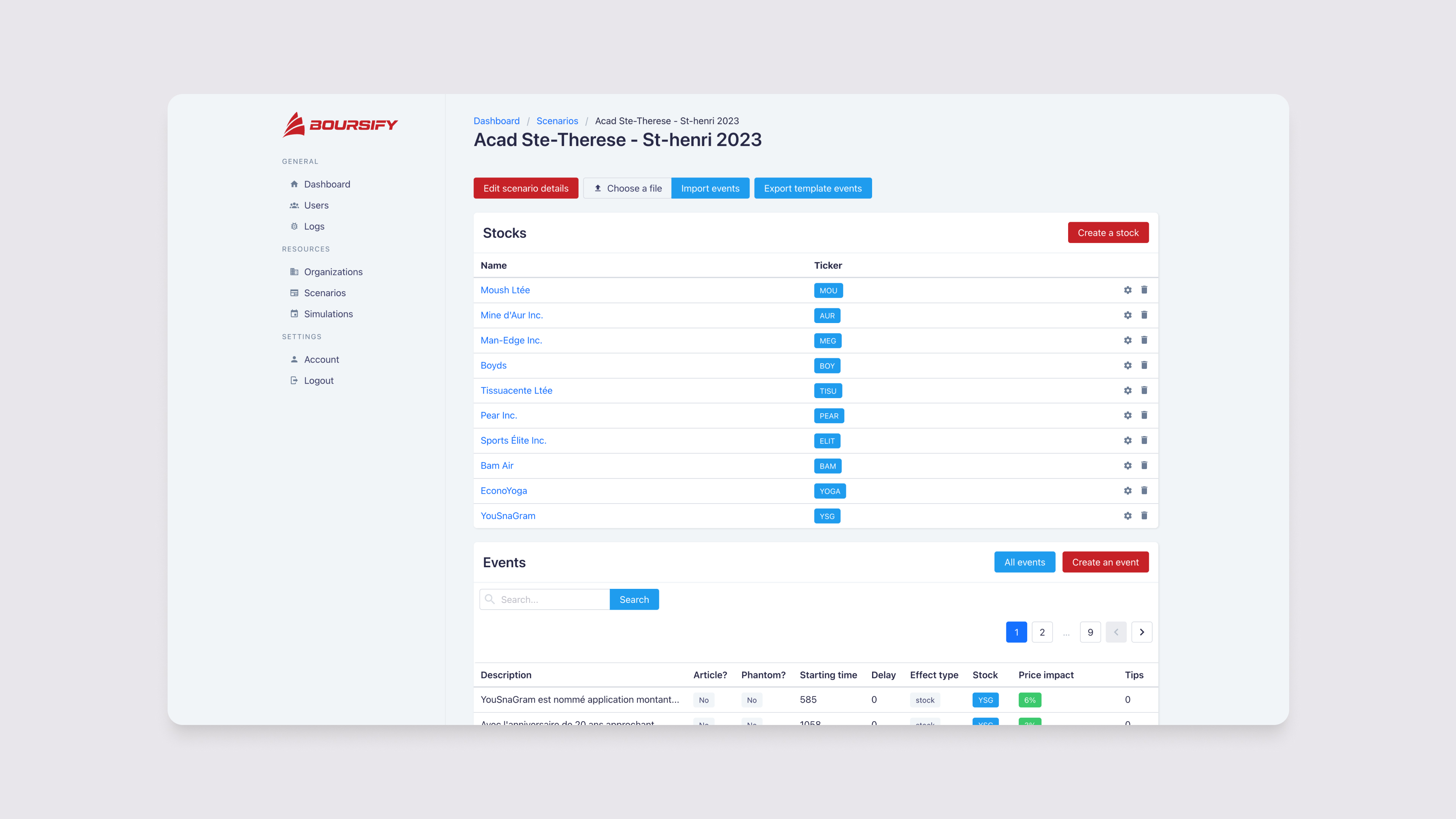Delete the Boyds stock via trash icon
The image size is (1456, 819).
point(1144,365)
